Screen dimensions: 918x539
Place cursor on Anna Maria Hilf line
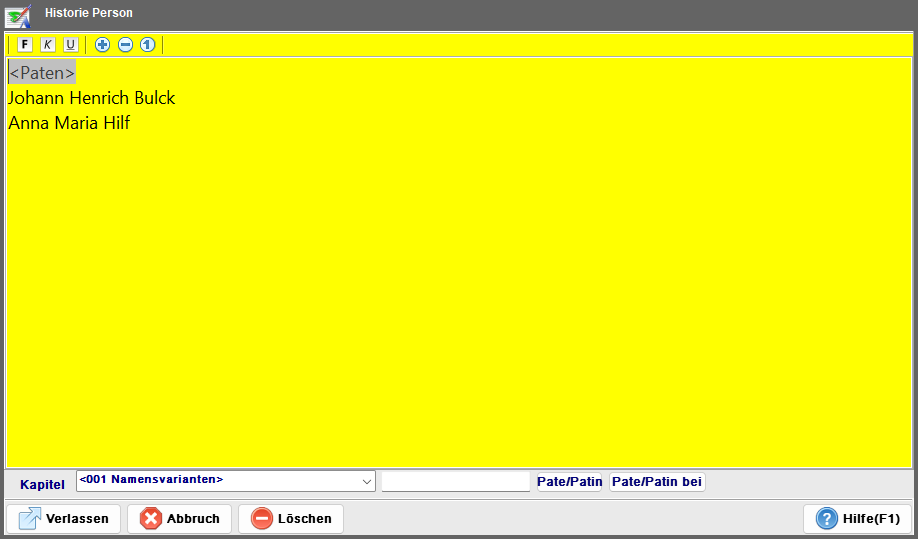tap(69, 123)
